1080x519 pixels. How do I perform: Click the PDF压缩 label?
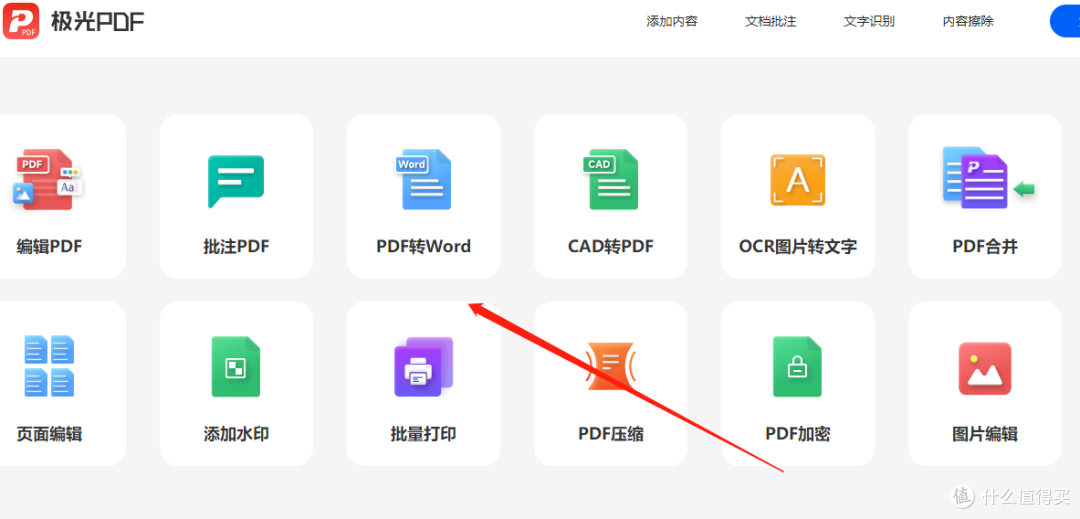click(611, 434)
